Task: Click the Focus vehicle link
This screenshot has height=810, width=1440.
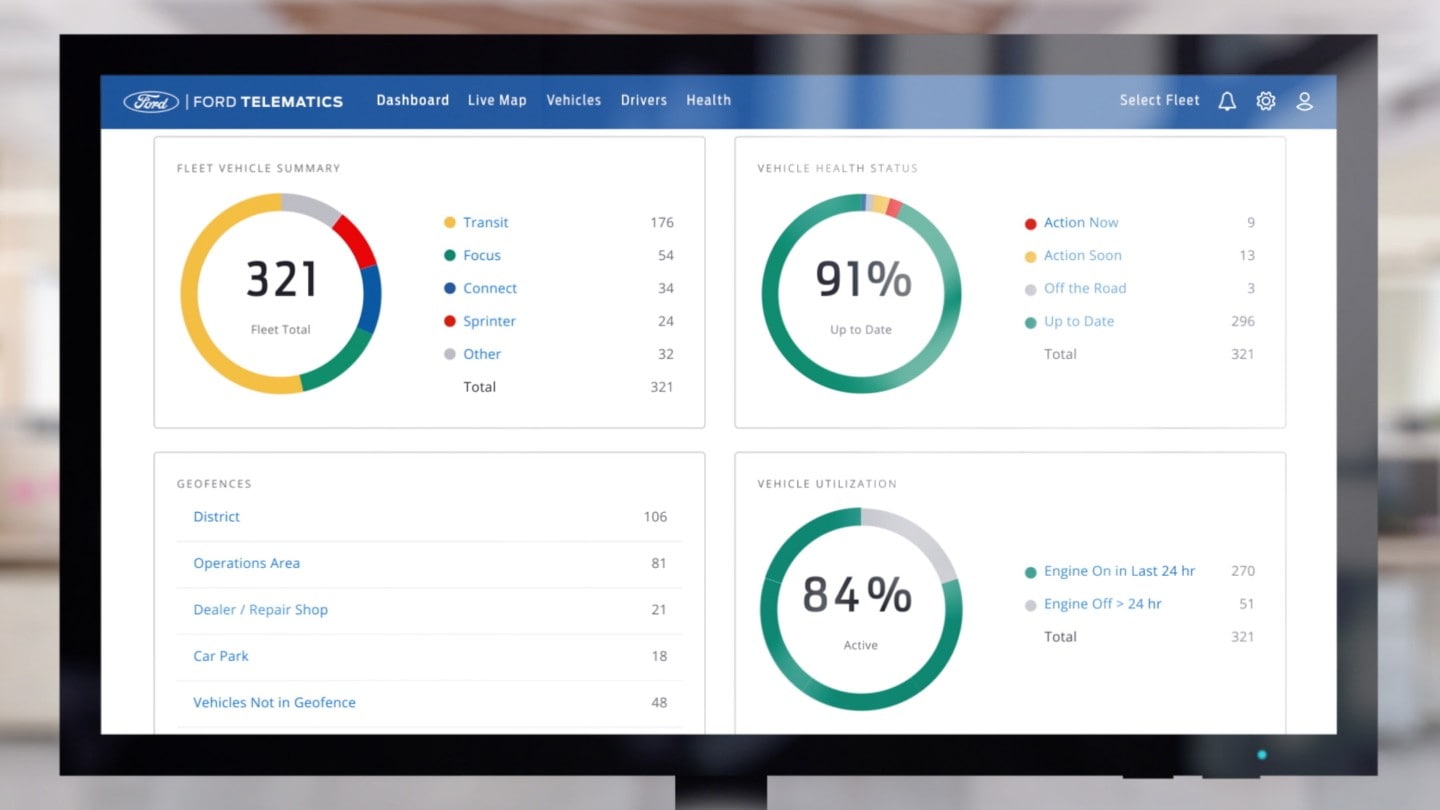Action: [x=482, y=255]
